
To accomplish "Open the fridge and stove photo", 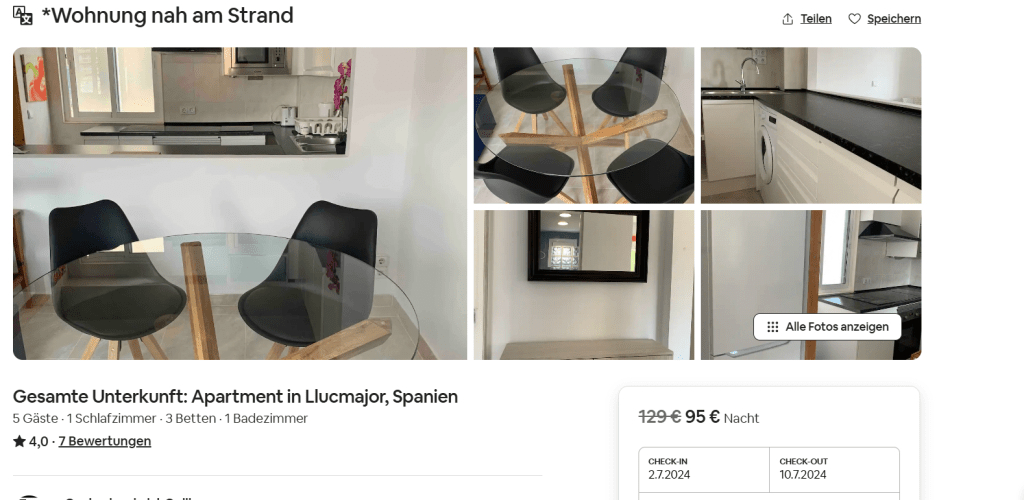I will (x=811, y=285).
